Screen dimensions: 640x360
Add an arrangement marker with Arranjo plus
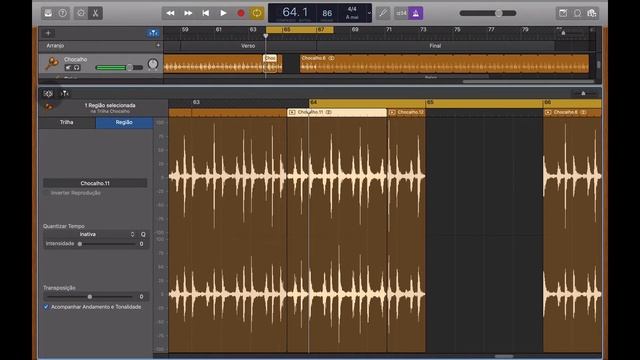click(158, 45)
